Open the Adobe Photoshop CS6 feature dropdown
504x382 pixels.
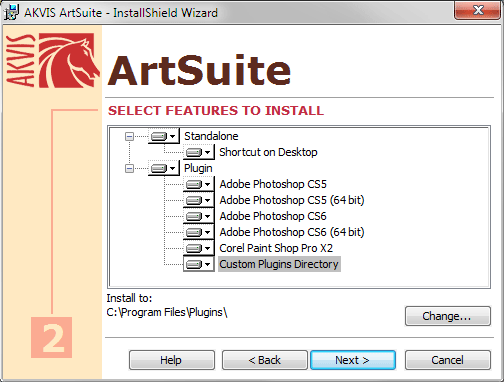pos(199,216)
